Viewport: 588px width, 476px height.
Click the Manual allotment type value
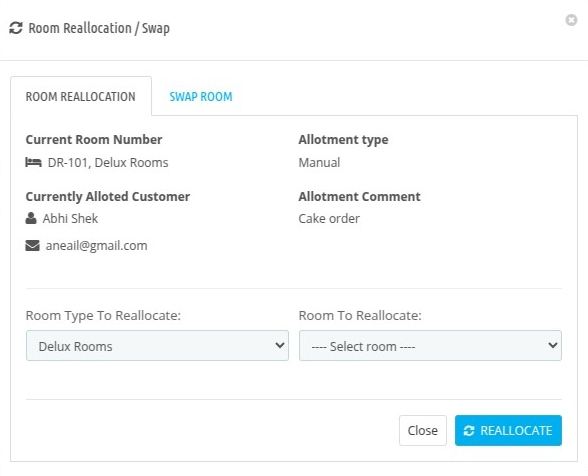[x=319, y=163]
